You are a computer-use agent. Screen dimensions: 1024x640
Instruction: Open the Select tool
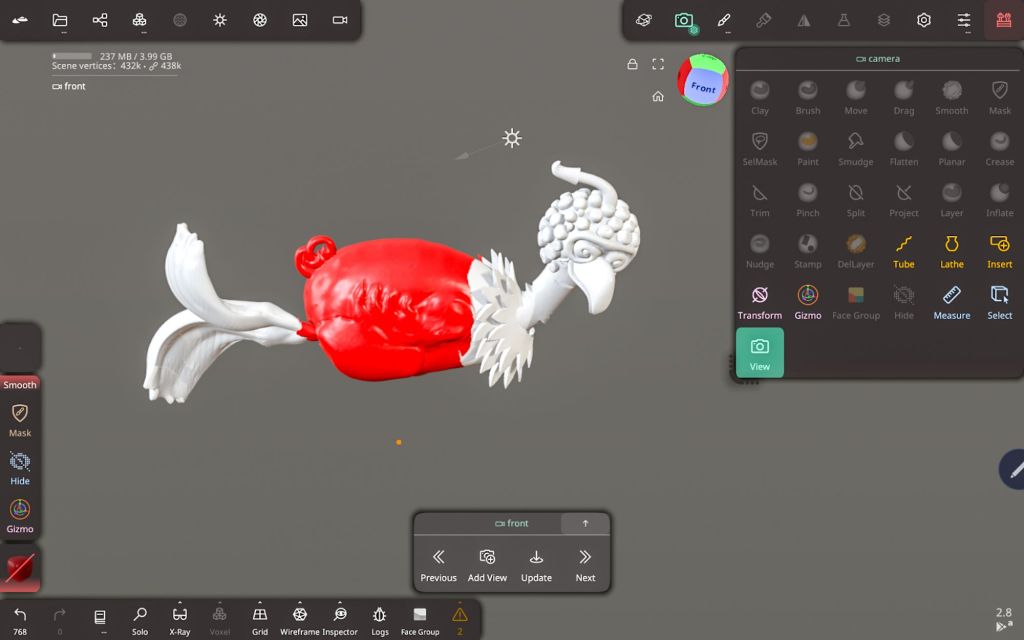[x=999, y=301]
